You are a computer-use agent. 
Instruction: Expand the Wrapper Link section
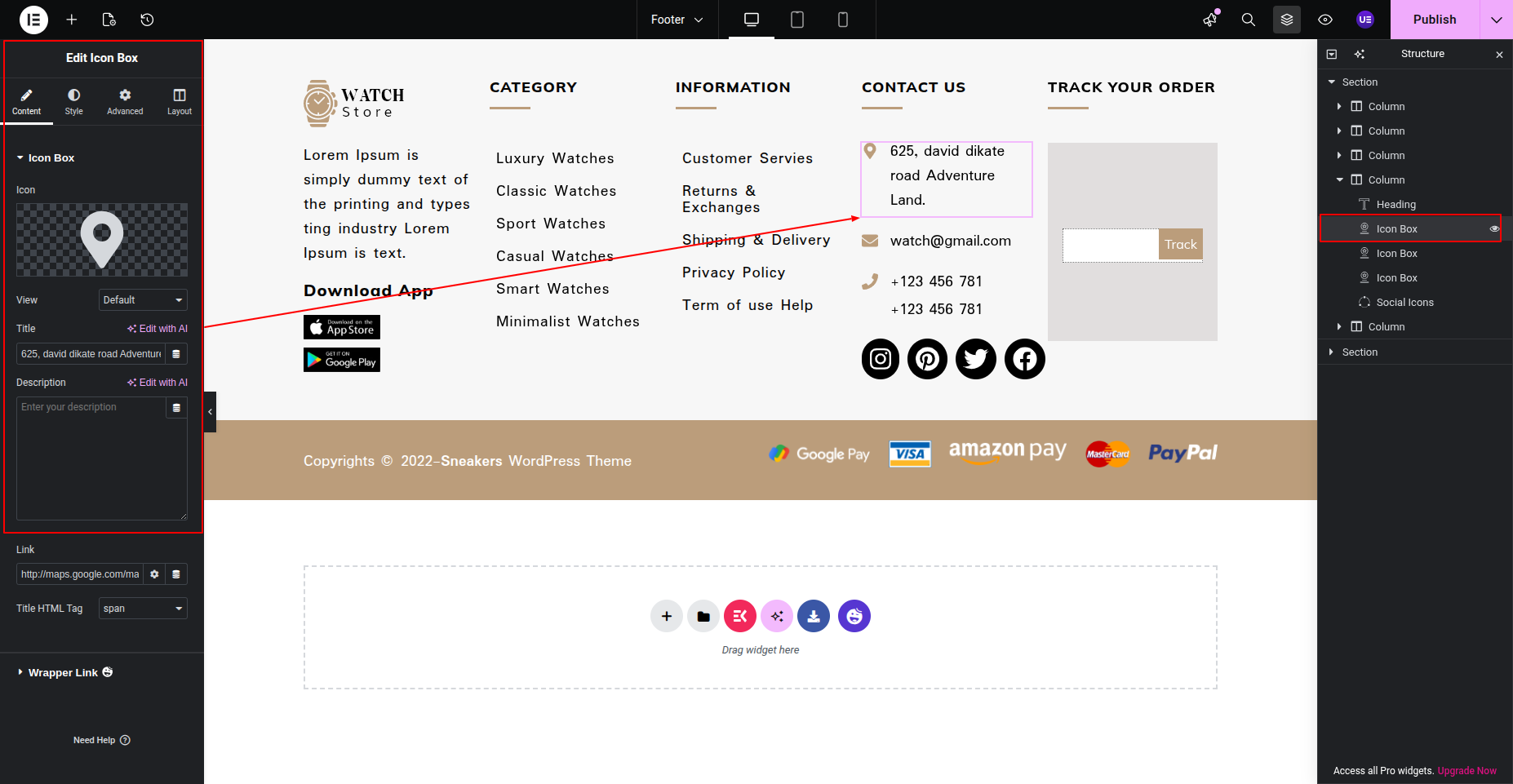(63, 673)
